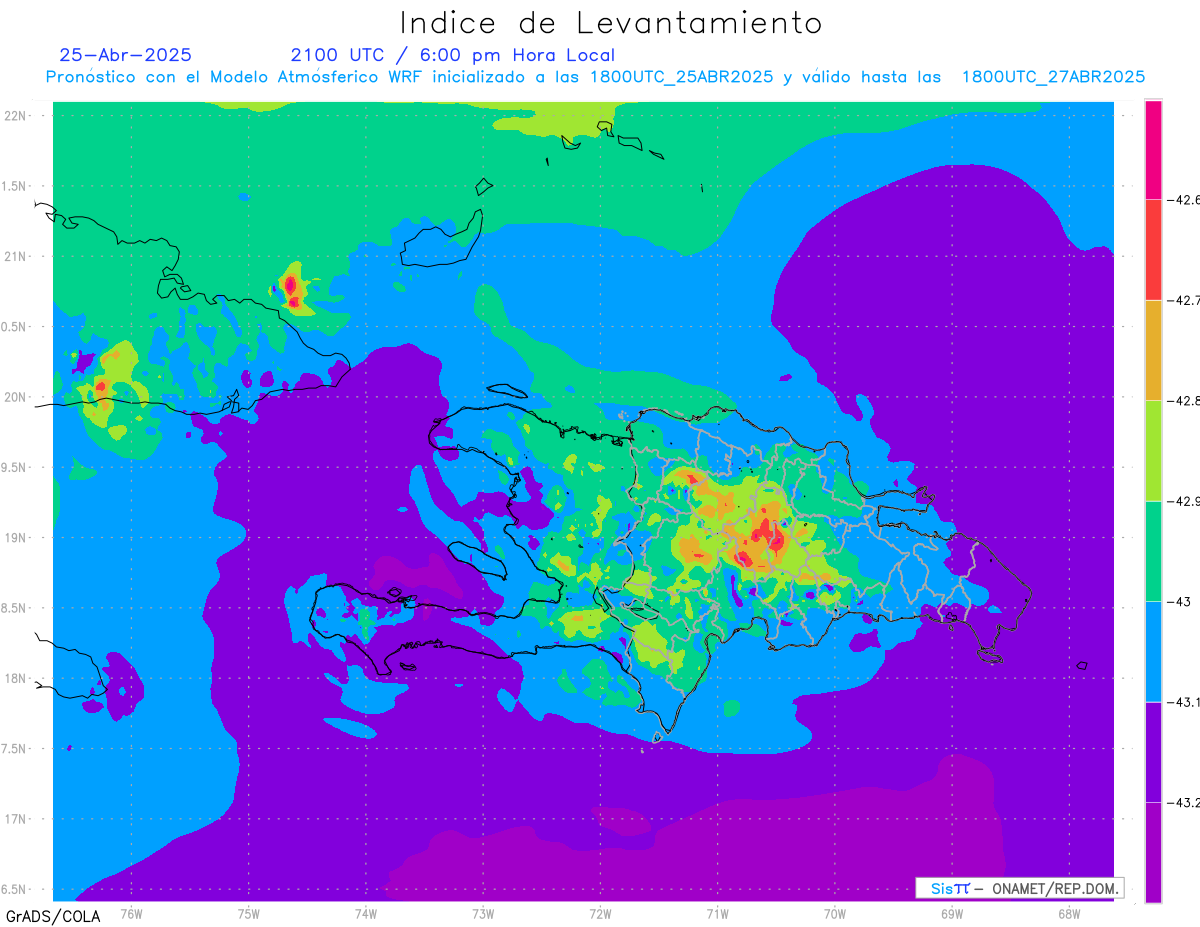
Task: Click the legend value "-42.7"
Action: click(1185, 300)
